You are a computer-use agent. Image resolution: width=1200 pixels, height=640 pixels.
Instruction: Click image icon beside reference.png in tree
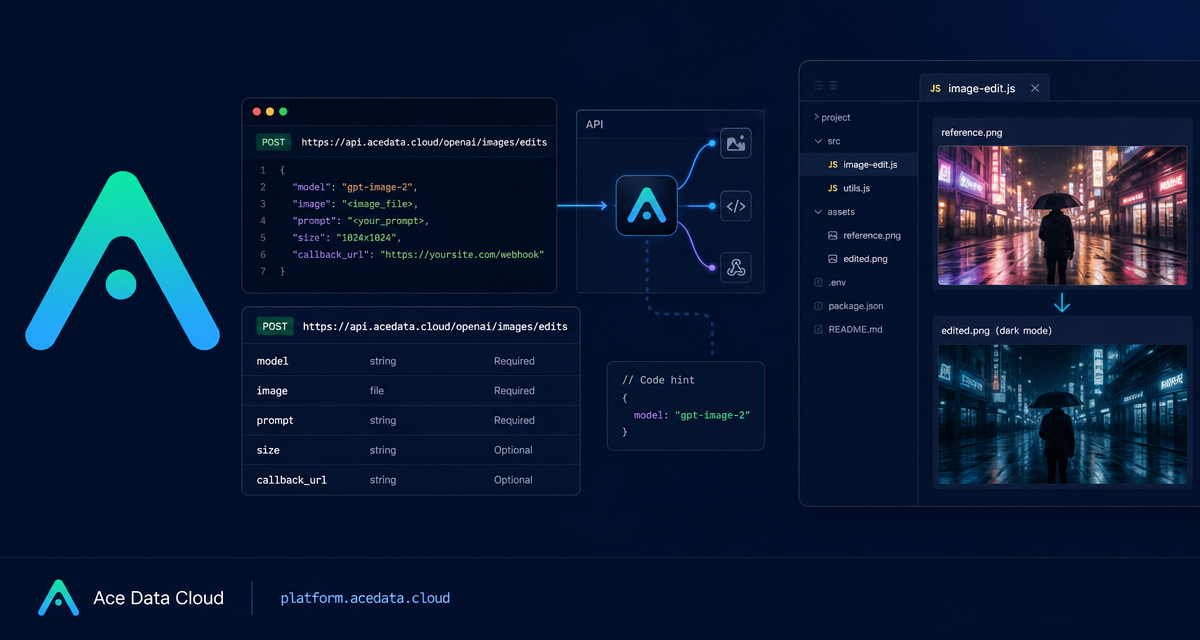[833, 236]
